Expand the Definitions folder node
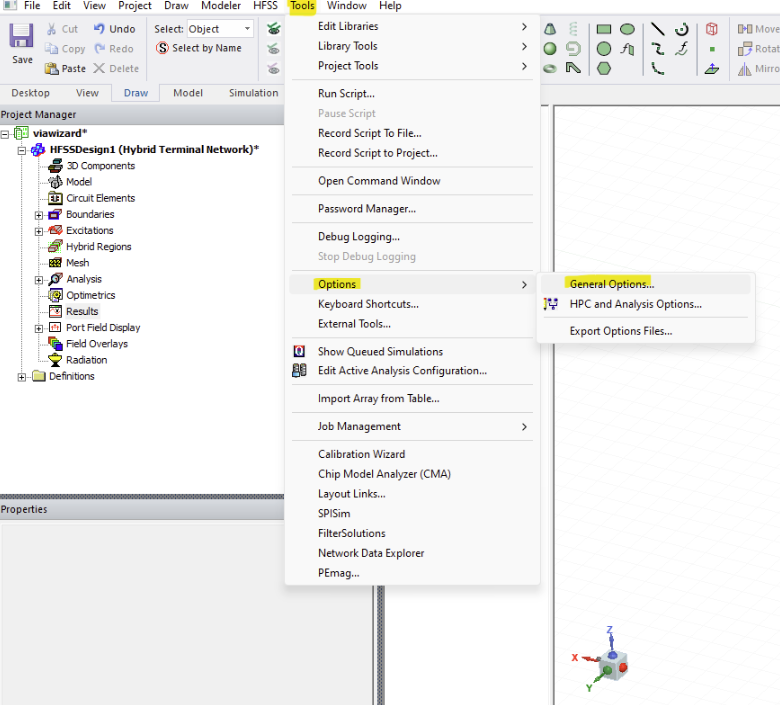The height and width of the screenshot is (705, 780). 22,377
